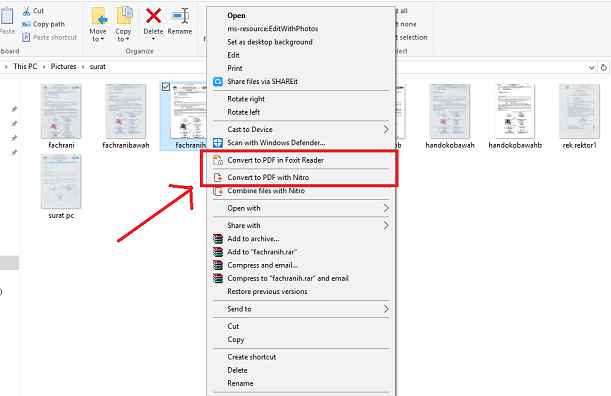Image resolution: width=611 pixels, height=396 pixels.
Task: Select the handokobawah image thumbnail
Action: click(450, 111)
